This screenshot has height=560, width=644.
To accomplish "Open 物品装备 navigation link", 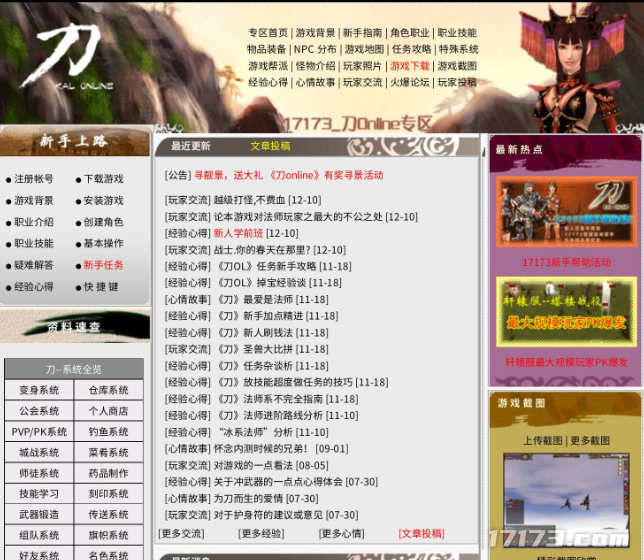I will [267, 49].
